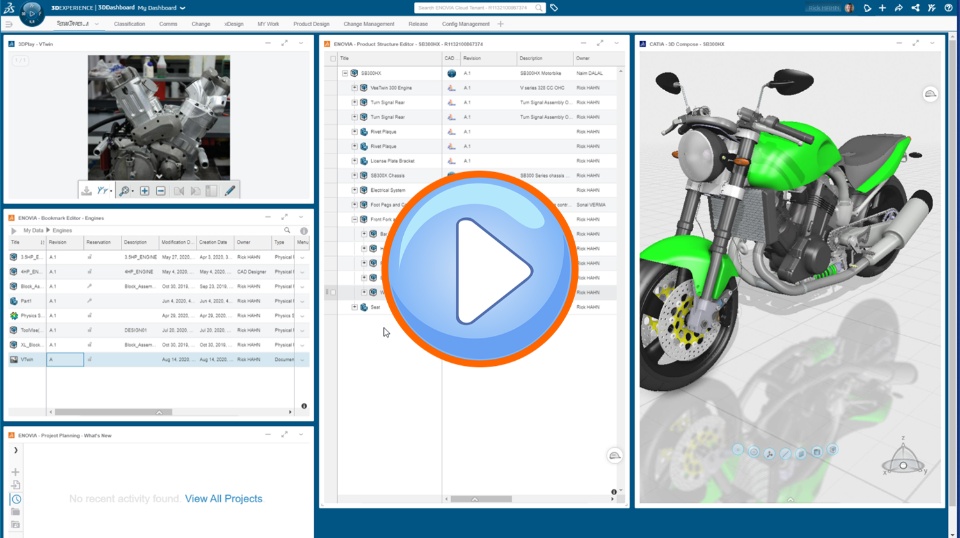Screen dimensions: 960x538
Task: Open the row menu chevron for VTwin
Action: tap(302, 360)
